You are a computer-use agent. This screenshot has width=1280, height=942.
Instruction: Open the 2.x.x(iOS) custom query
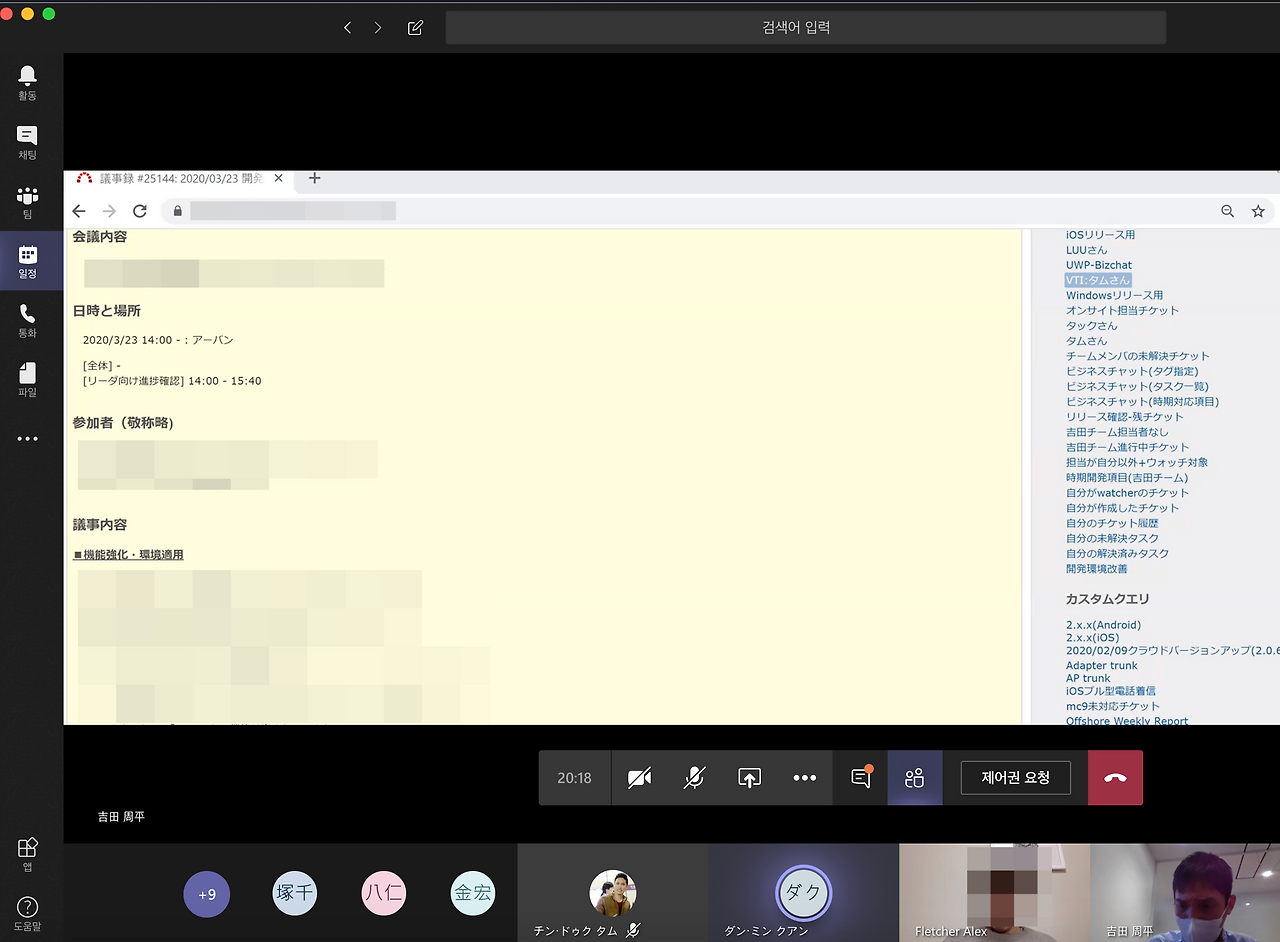tap(1092, 637)
